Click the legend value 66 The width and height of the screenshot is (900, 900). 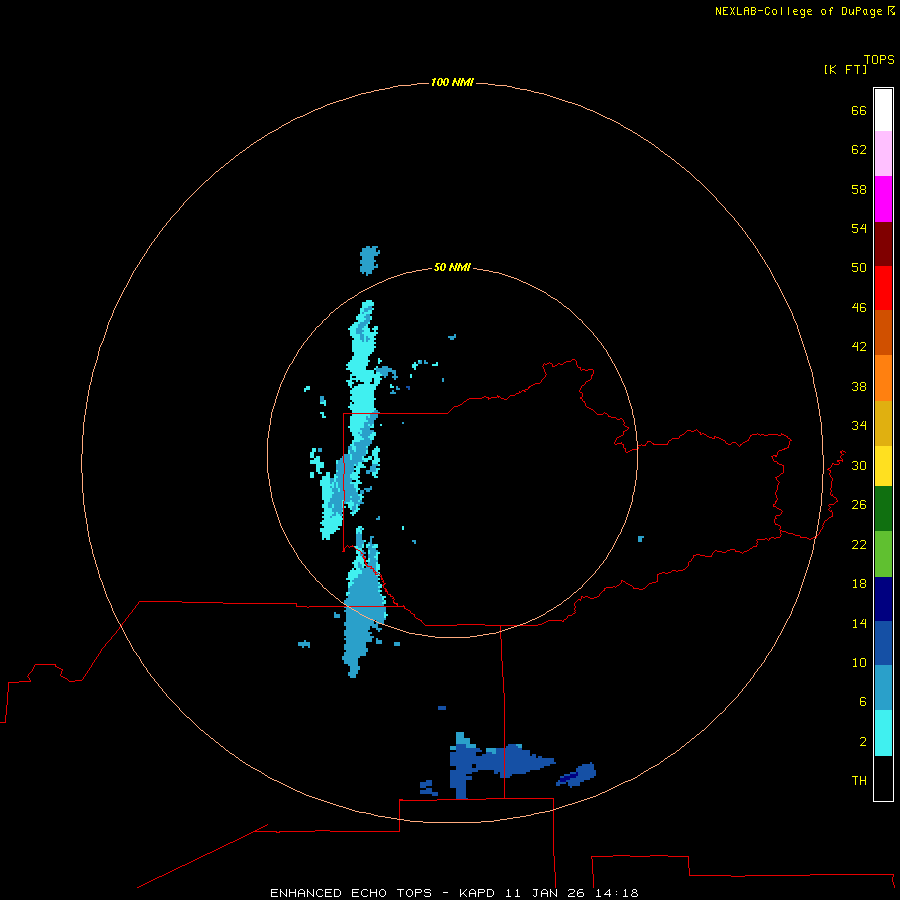859,110
